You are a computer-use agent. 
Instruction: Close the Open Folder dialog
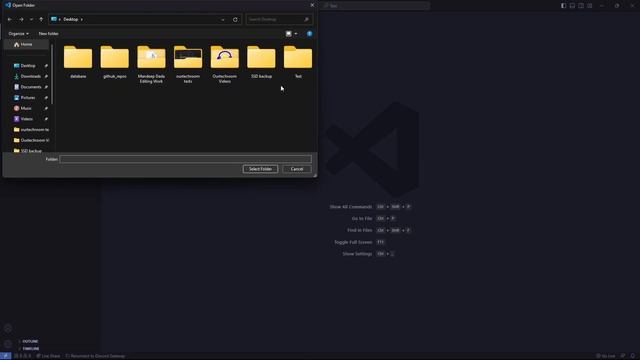[x=312, y=5]
